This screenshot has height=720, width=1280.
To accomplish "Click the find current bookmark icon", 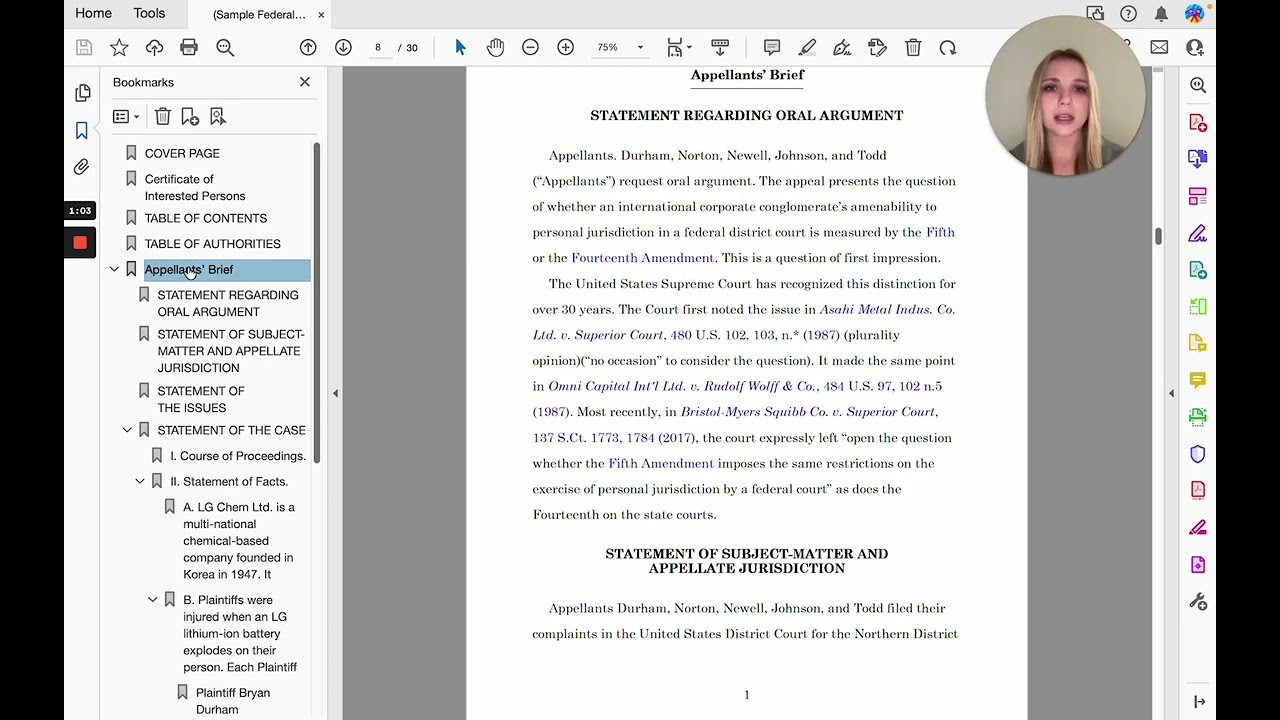I will (217, 117).
